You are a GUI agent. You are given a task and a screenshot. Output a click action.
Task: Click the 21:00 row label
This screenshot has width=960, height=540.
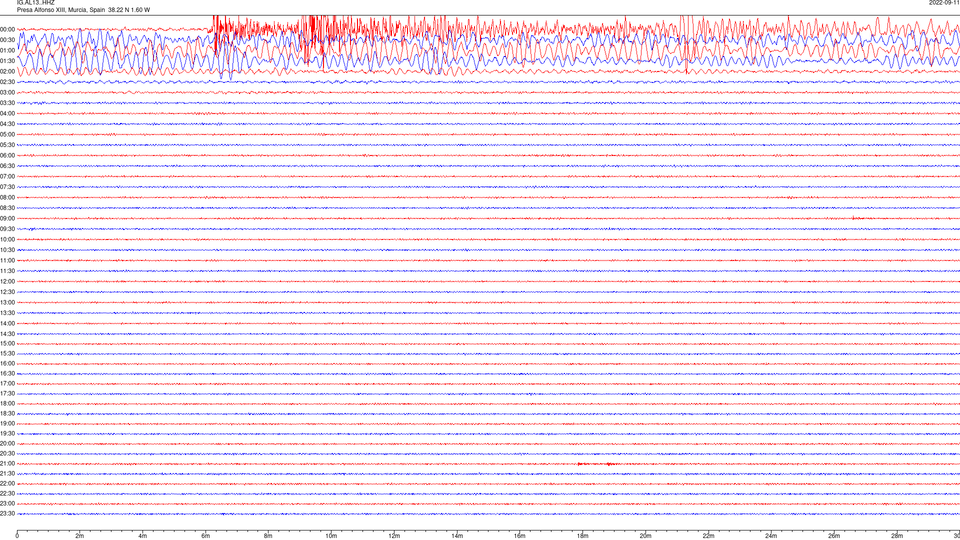[7, 463]
